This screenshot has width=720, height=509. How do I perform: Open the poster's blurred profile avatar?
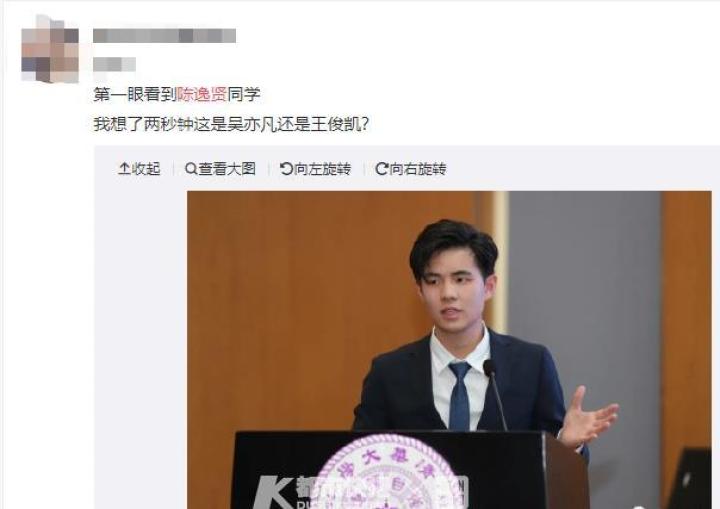click(50, 49)
